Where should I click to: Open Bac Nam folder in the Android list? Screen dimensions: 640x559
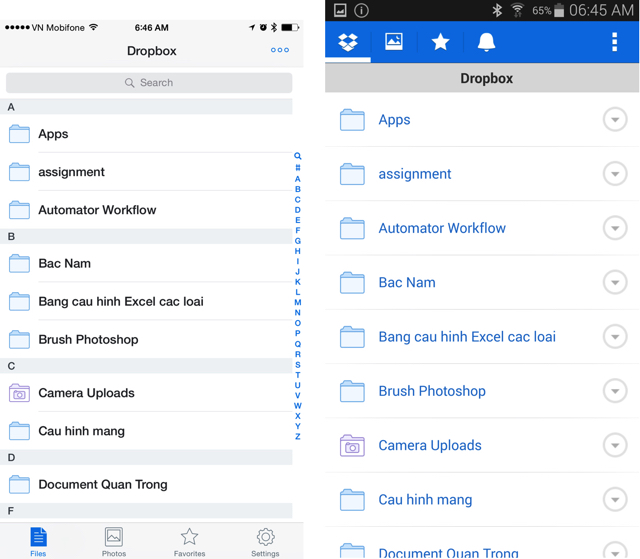click(482, 282)
